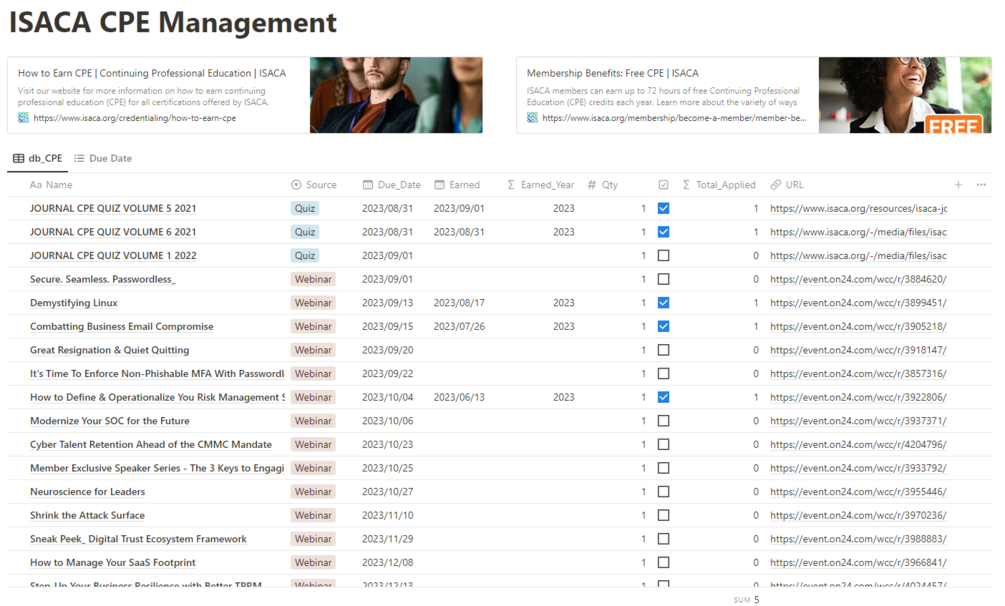Open the three-dots table options menu
This screenshot has width=1005, height=606.
pyautogui.click(x=981, y=185)
